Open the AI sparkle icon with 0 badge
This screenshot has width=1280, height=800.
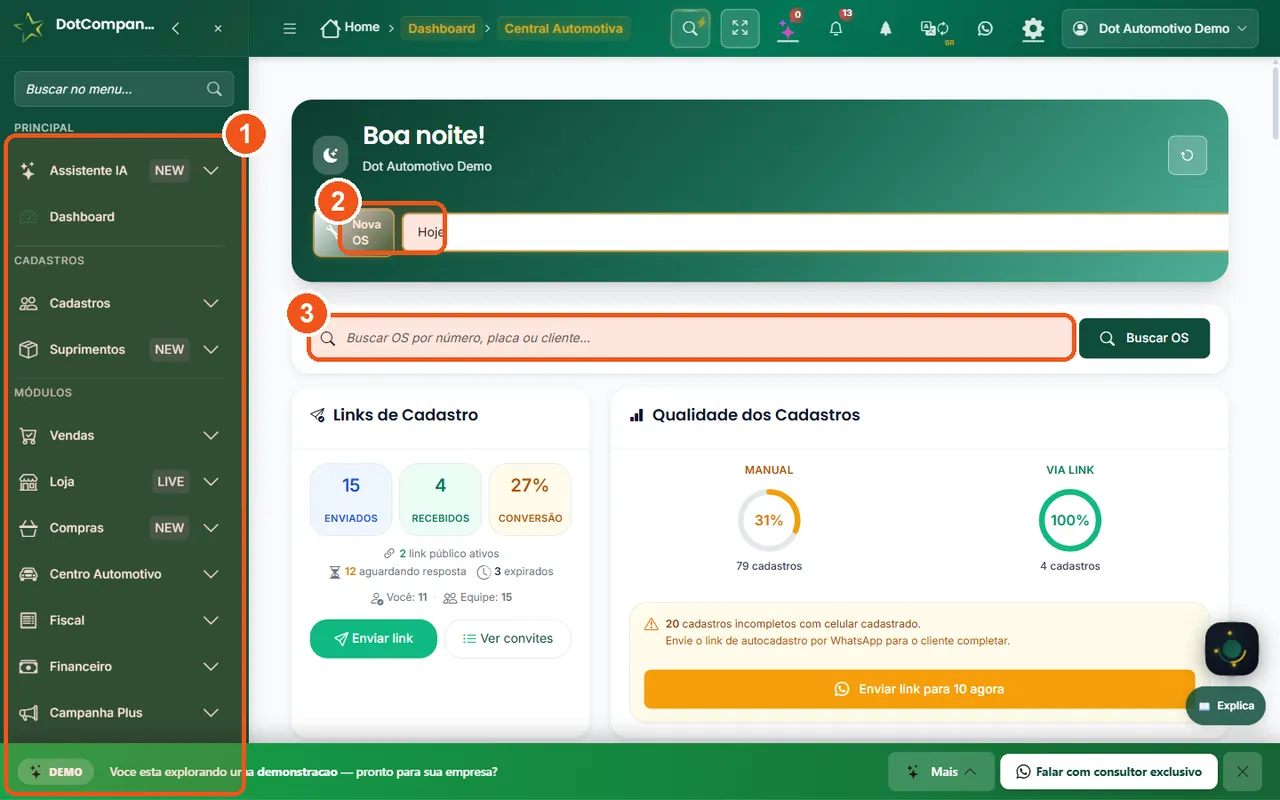788,29
